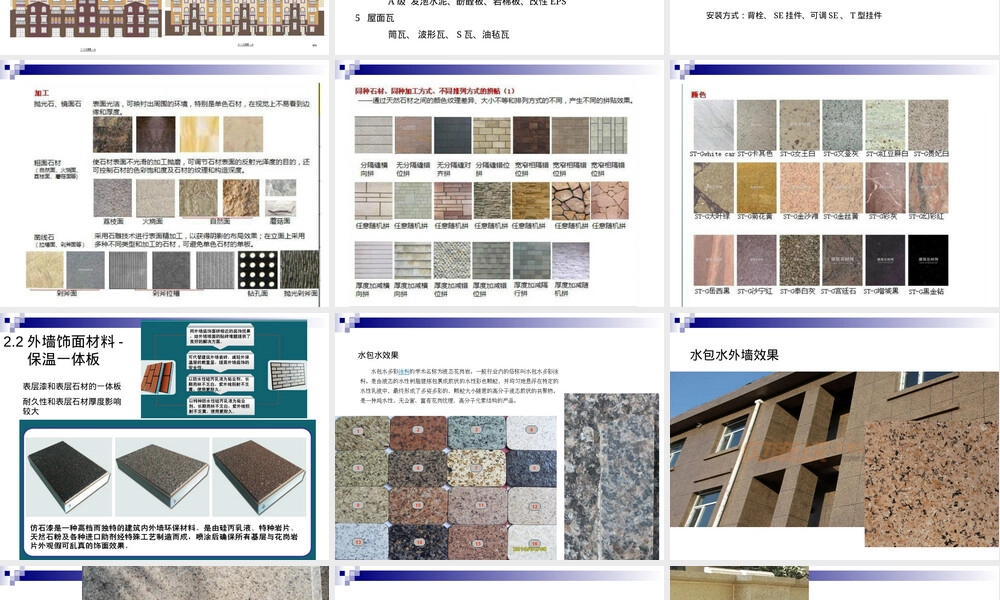1000x600 pixels.
Task: Click the 蘑菇面 caption
Action: (x=280, y=221)
